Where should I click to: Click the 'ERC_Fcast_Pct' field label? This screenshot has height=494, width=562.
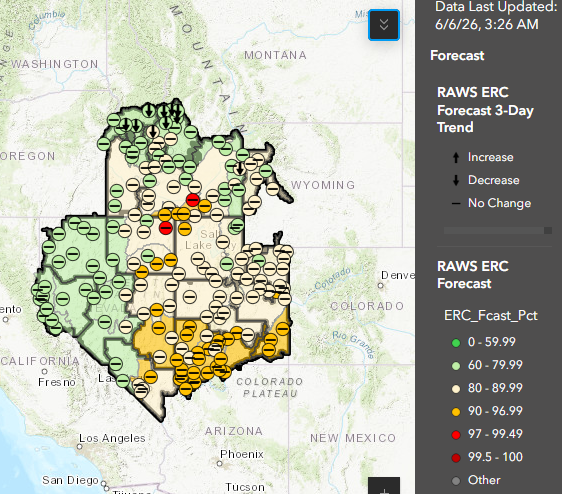point(491,315)
